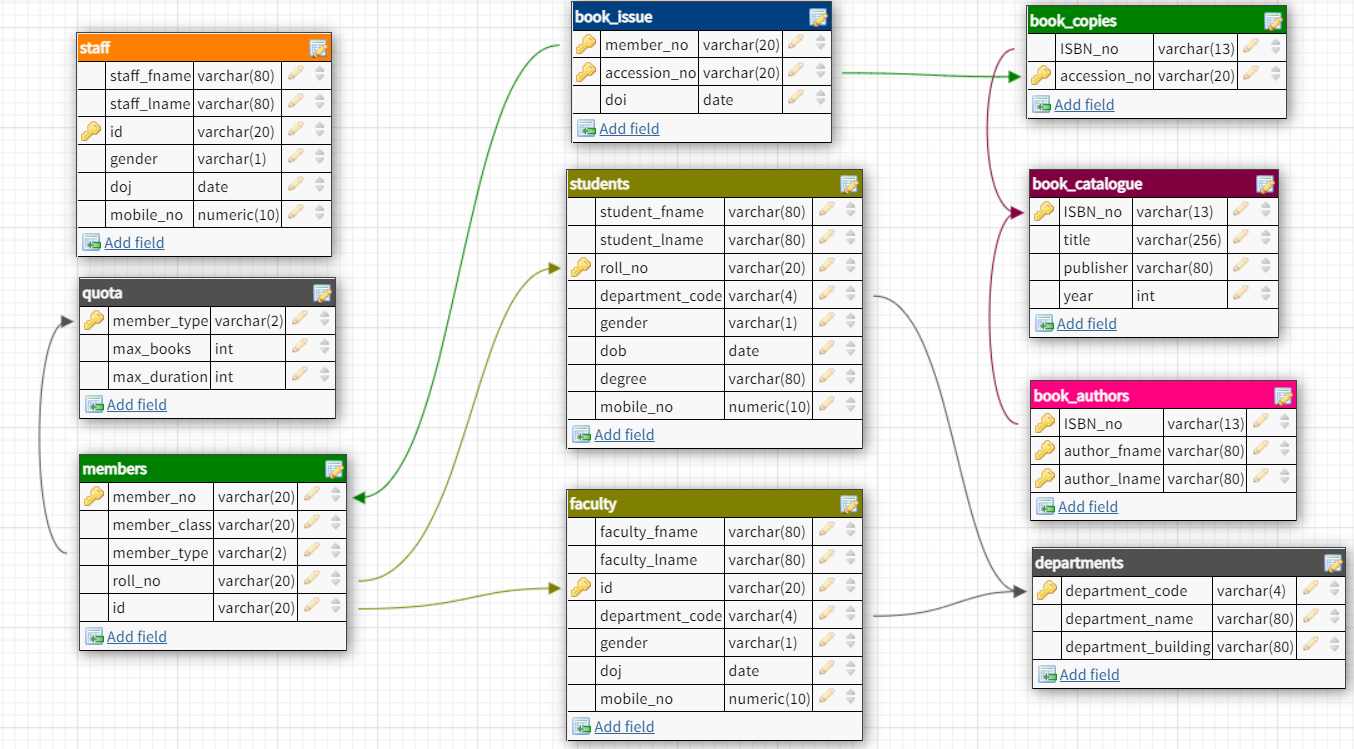Viewport: 1354px width, 749px height.
Task: Click the pencil icon for the degree field
Action: click(x=826, y=378)
